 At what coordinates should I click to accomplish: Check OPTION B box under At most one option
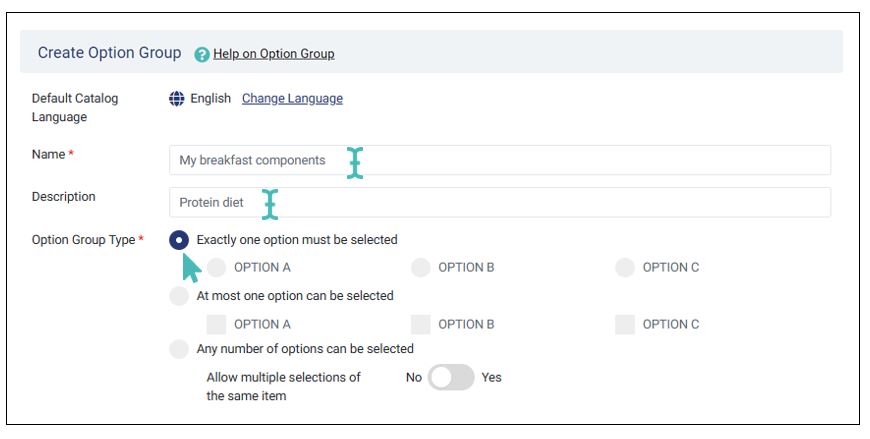(421, 324)
